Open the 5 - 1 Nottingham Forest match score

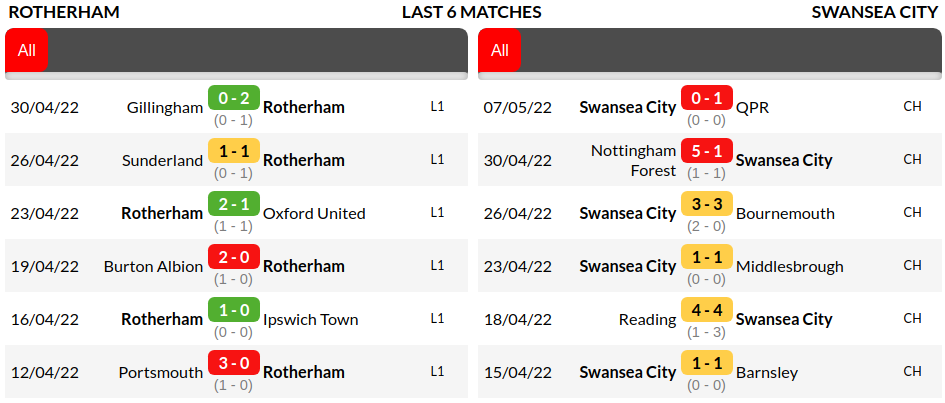click(707, 151)
